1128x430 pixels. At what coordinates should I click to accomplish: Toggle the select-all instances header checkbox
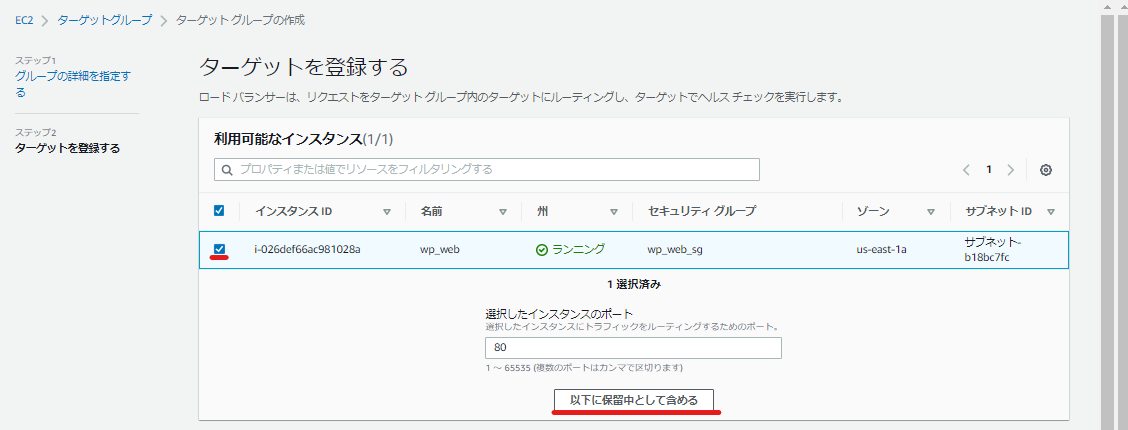coord(219,211)
